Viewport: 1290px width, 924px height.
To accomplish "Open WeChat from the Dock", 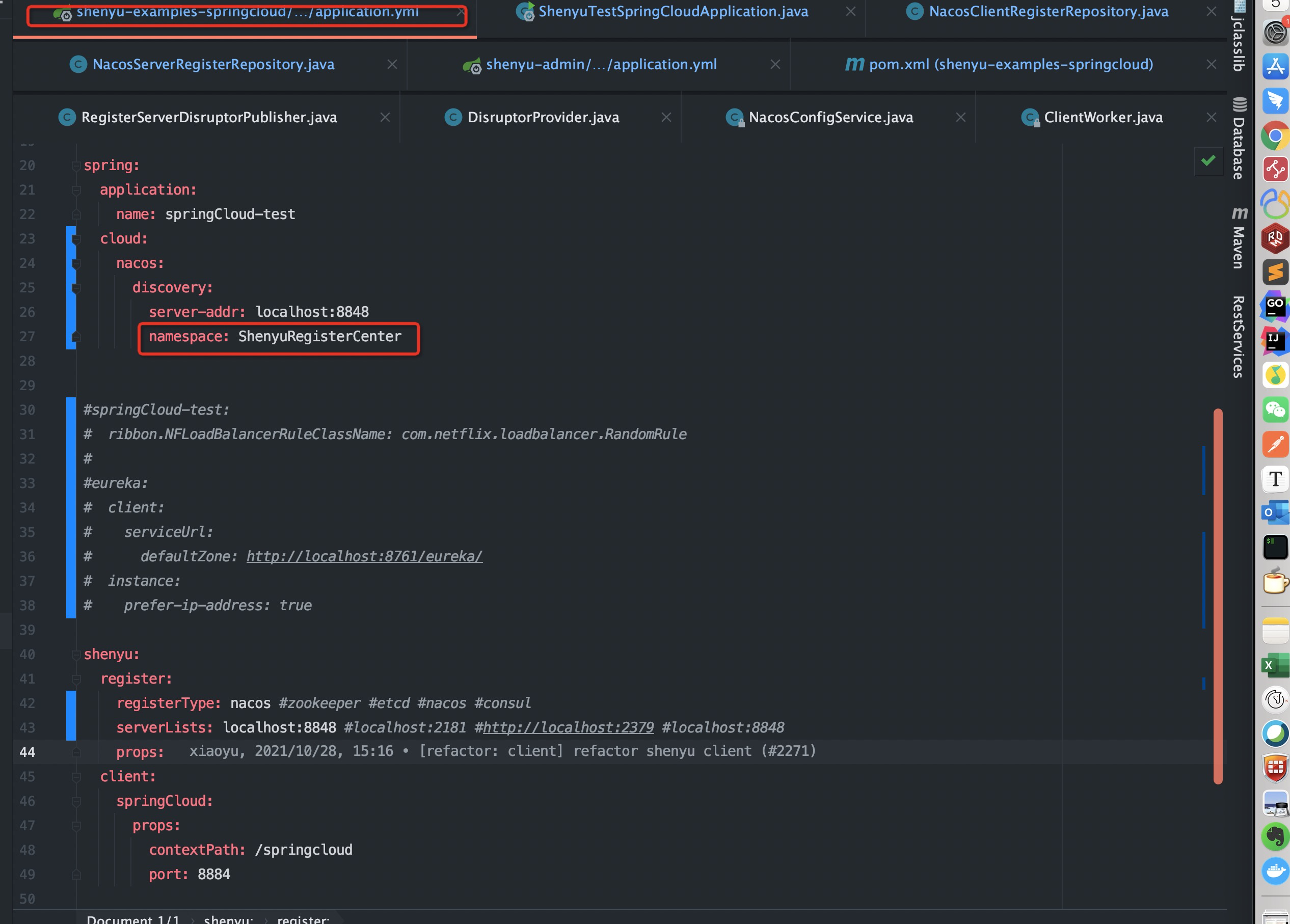I will pyautogui.click(x=1275, y=411).
